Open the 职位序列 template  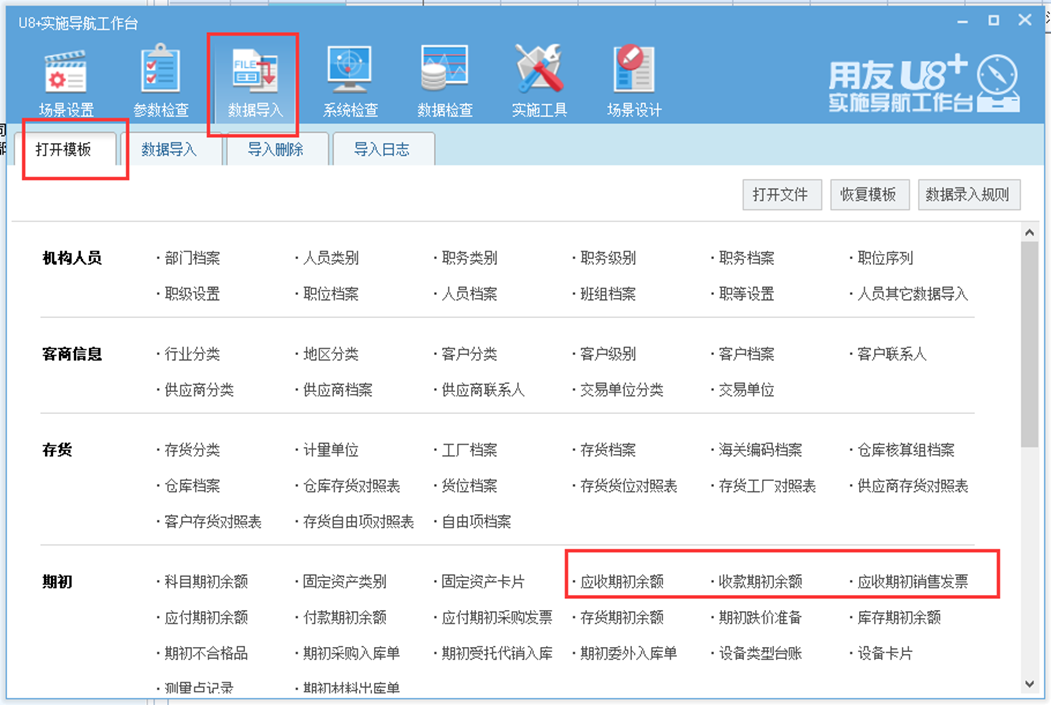[x=885, y=258]
